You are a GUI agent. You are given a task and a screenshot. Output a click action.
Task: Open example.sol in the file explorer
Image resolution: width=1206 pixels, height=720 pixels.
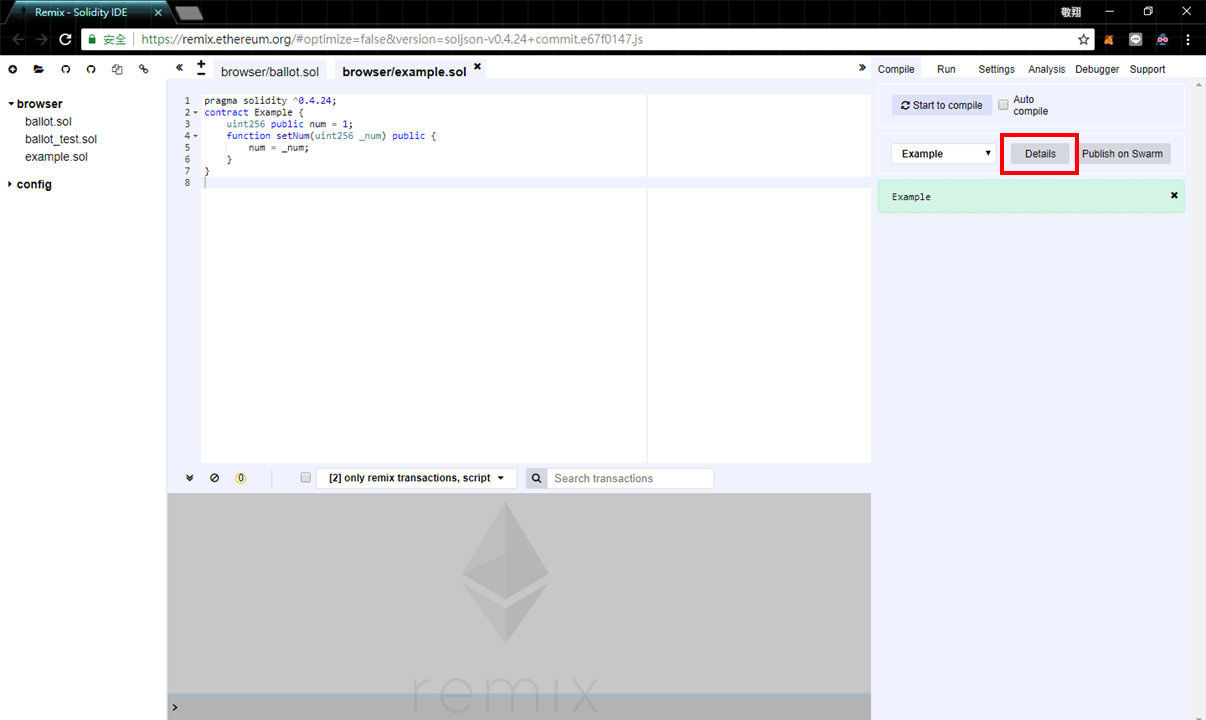tap(56, 157)
